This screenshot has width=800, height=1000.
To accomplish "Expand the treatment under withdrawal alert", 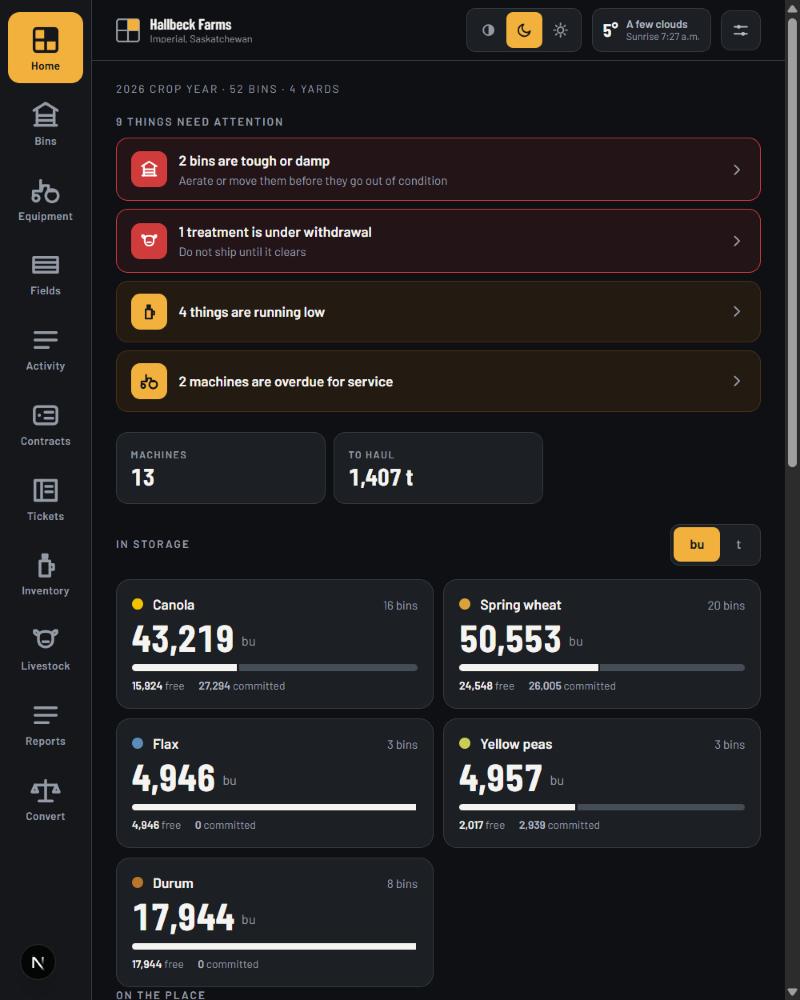I will [x=438, y=241].
